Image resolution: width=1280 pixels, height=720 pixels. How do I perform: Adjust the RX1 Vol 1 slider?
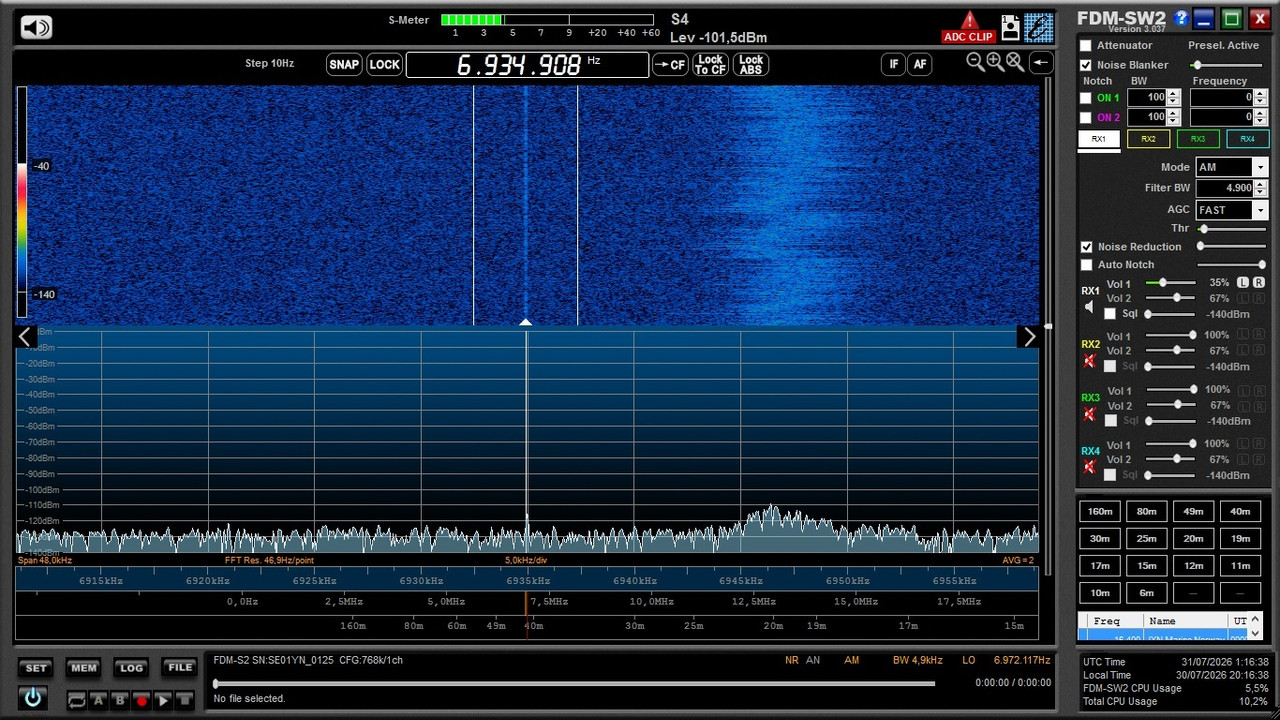[x=1172, y=283]
